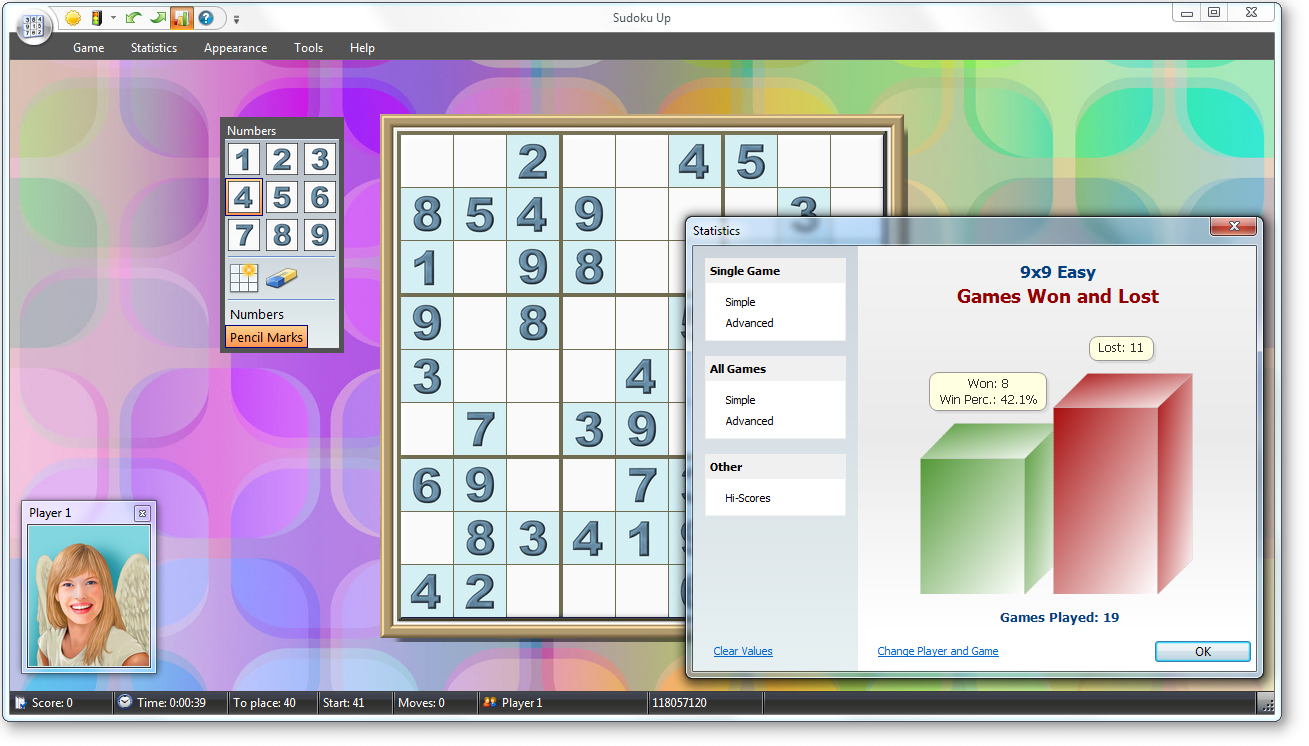Screen dimensions: 1309x746
Task: Click the yellow sun new game icon
Action: click(73, 18)
